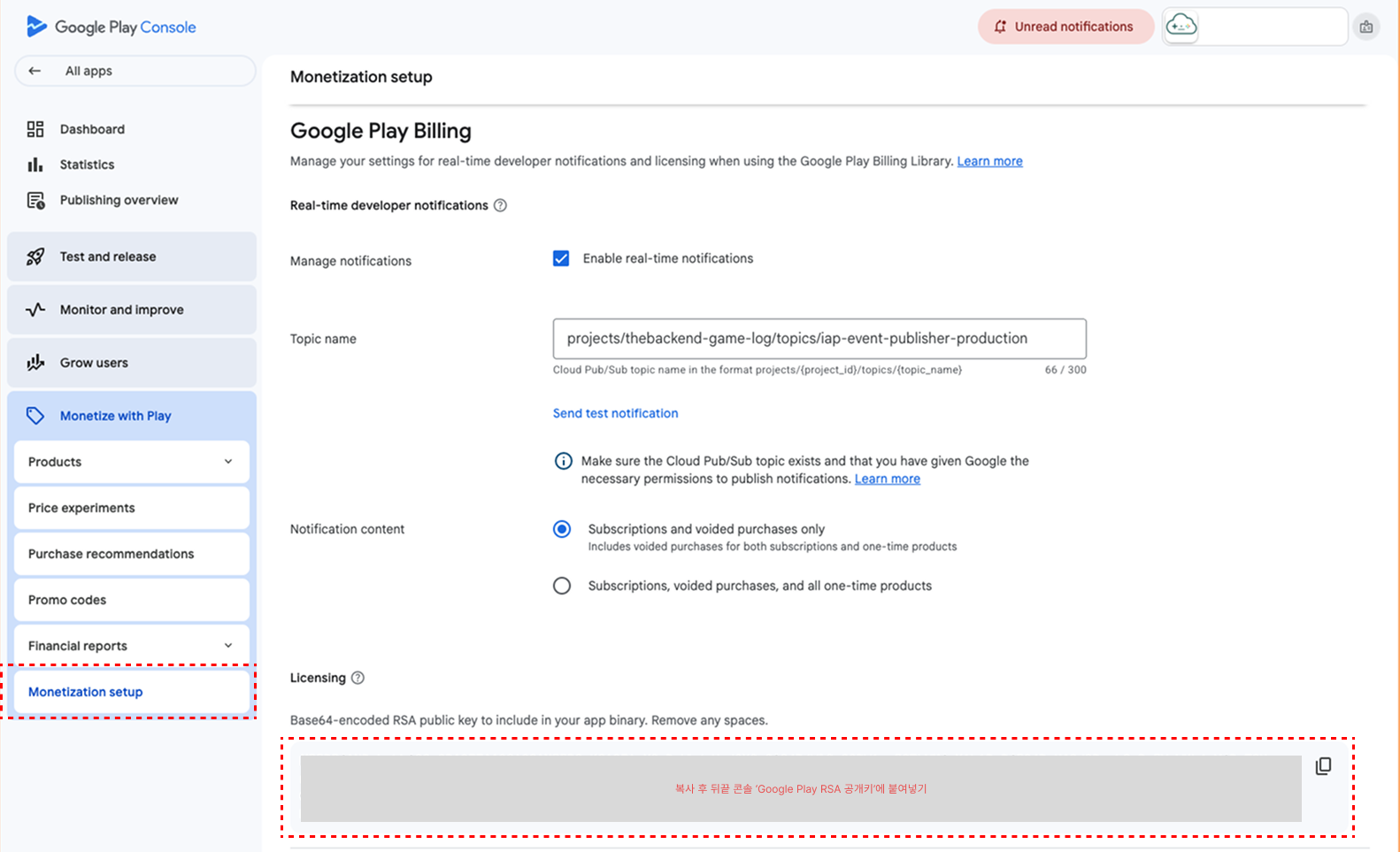1400x852 pixels.
Task: Open the Products menu item
Action: click(x=132, y=462)
